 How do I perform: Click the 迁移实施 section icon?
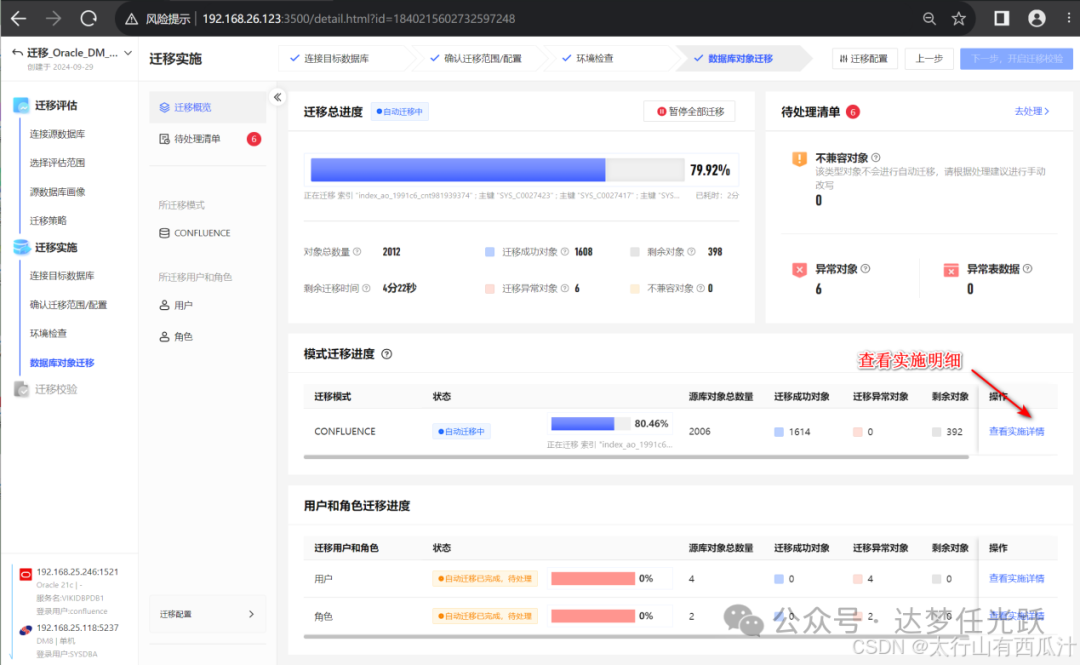coord(21,247)
